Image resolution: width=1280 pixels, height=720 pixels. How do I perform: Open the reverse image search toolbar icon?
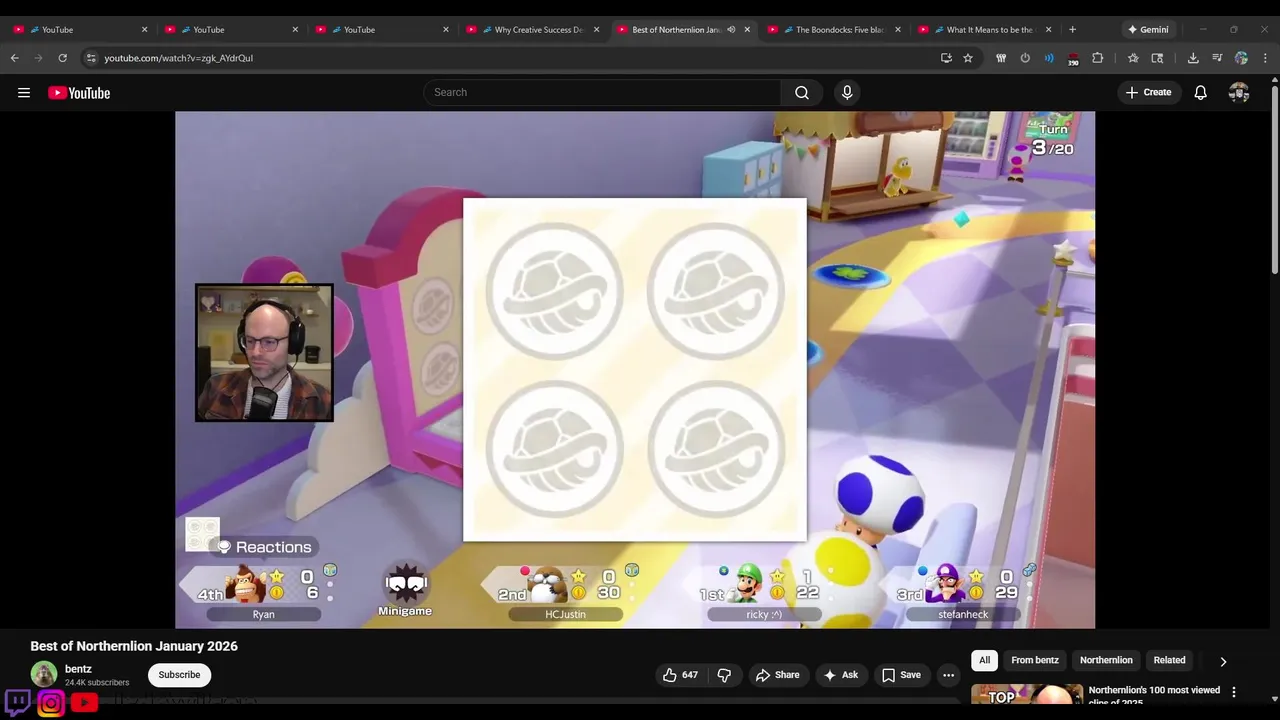[x=1157, y=58]
